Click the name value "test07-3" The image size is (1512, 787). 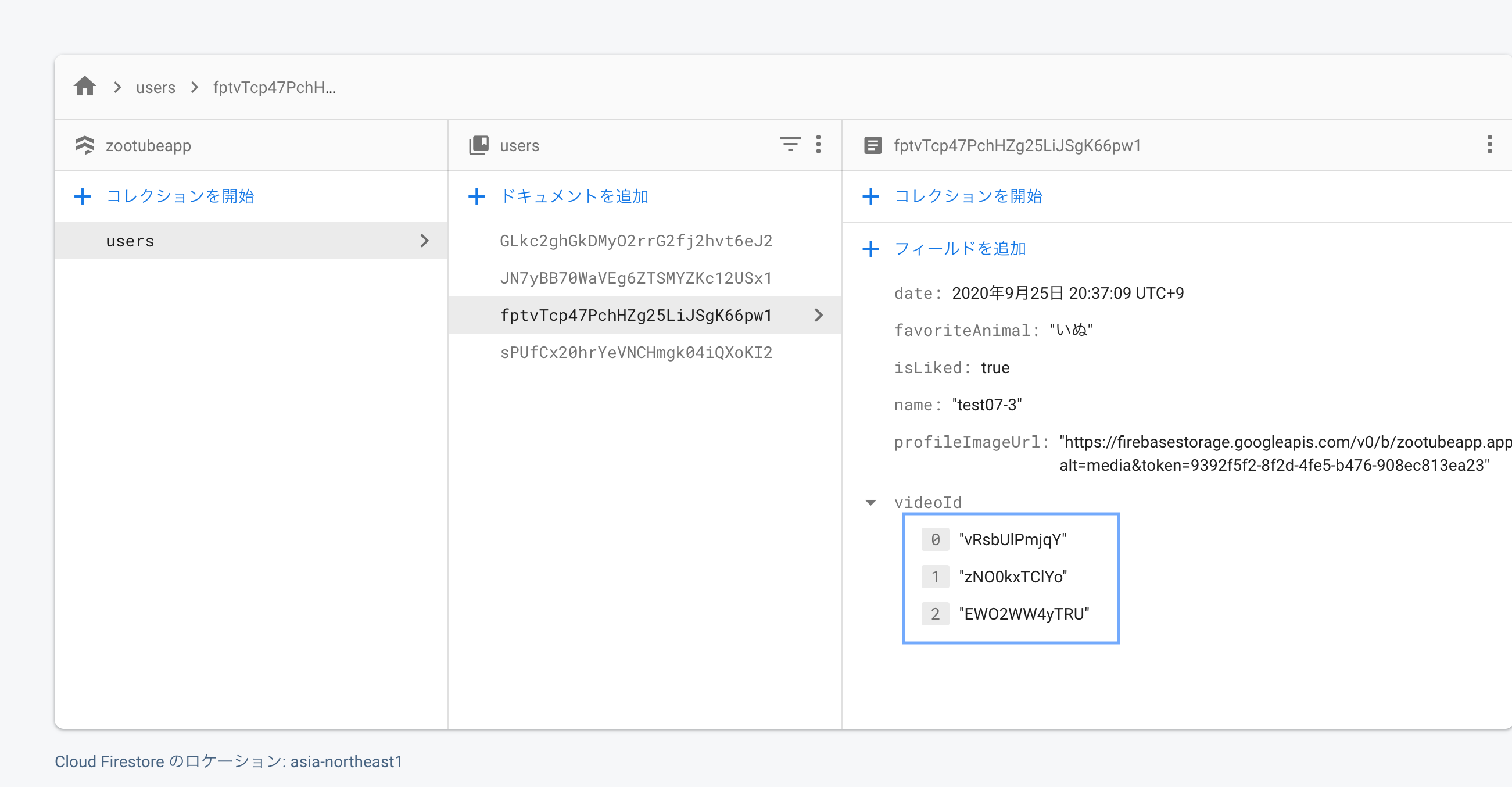987,405
